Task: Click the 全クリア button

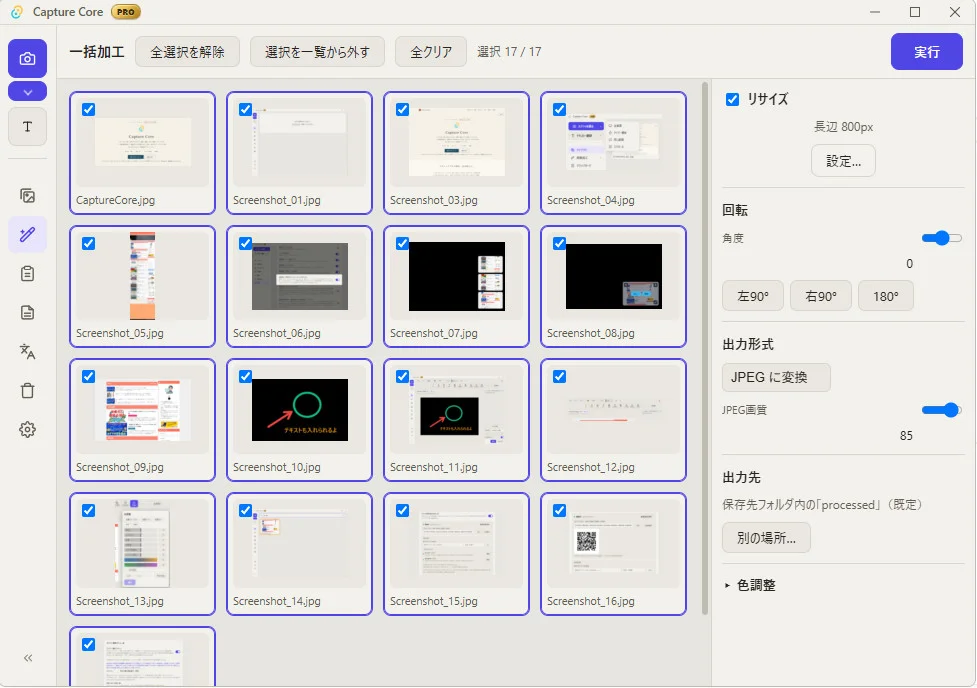Action: coord(431,52)
